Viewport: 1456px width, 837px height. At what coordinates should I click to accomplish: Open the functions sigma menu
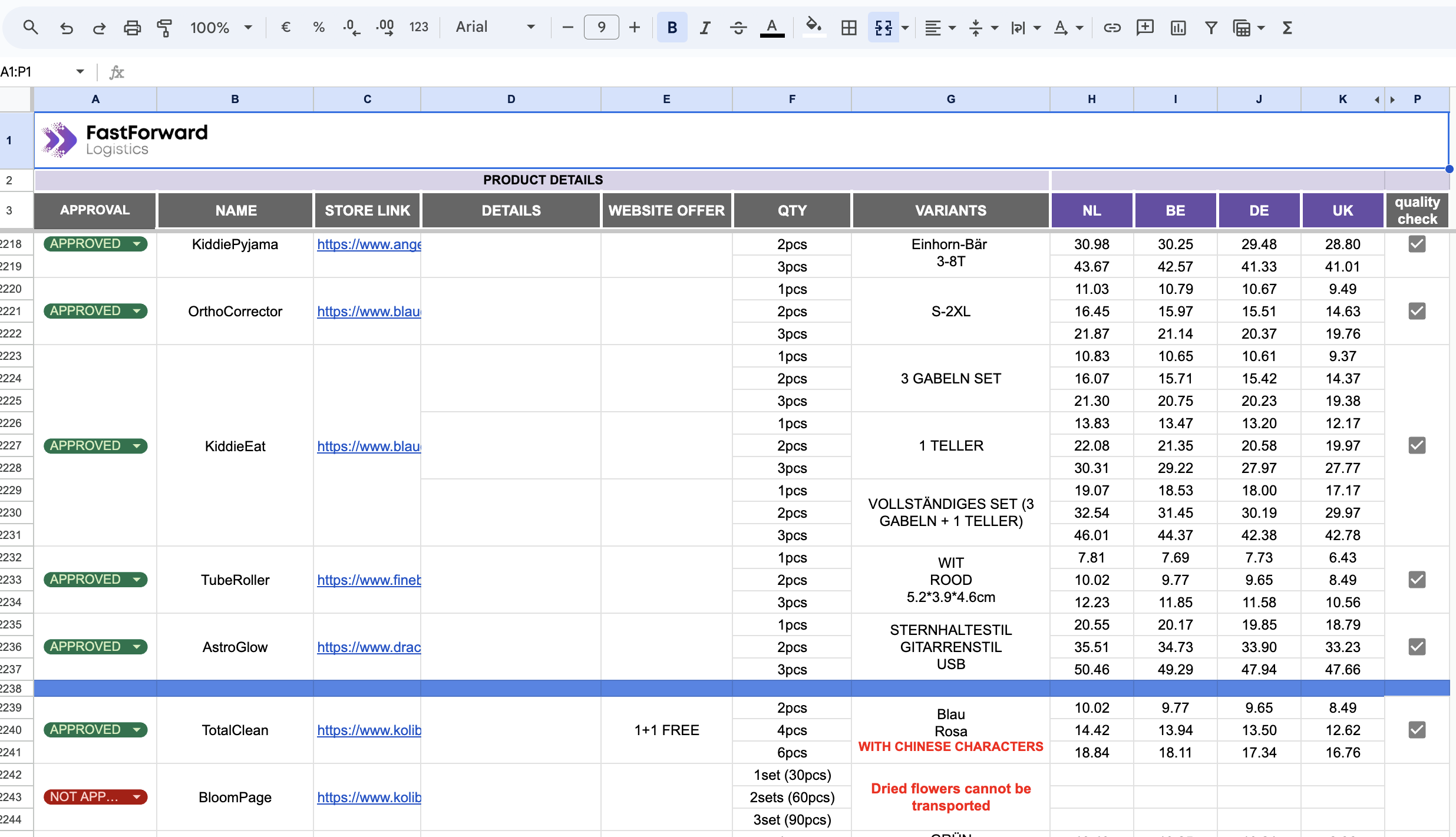coord(1287,27)
